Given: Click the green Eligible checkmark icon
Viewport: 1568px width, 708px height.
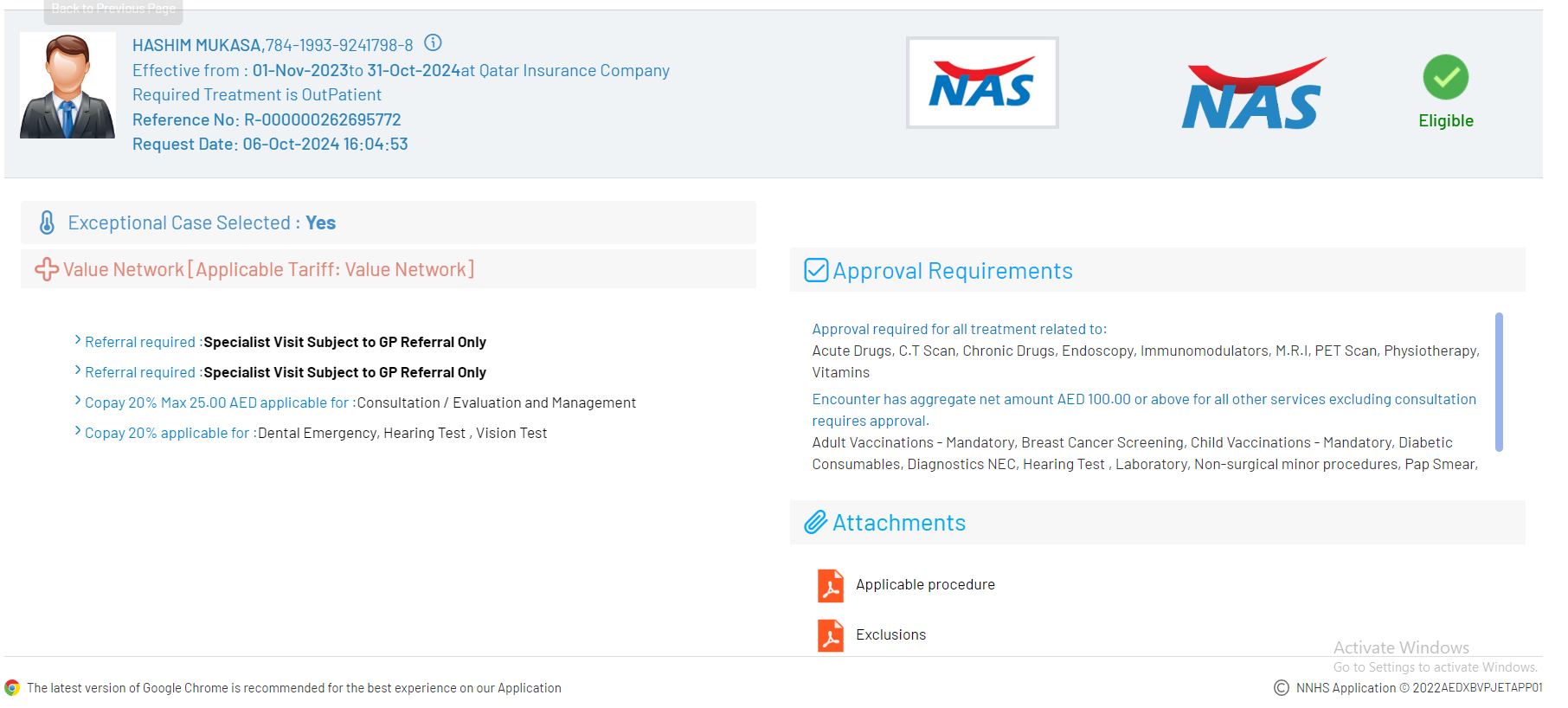Looking at the screenshot, I should (1445, 77).
